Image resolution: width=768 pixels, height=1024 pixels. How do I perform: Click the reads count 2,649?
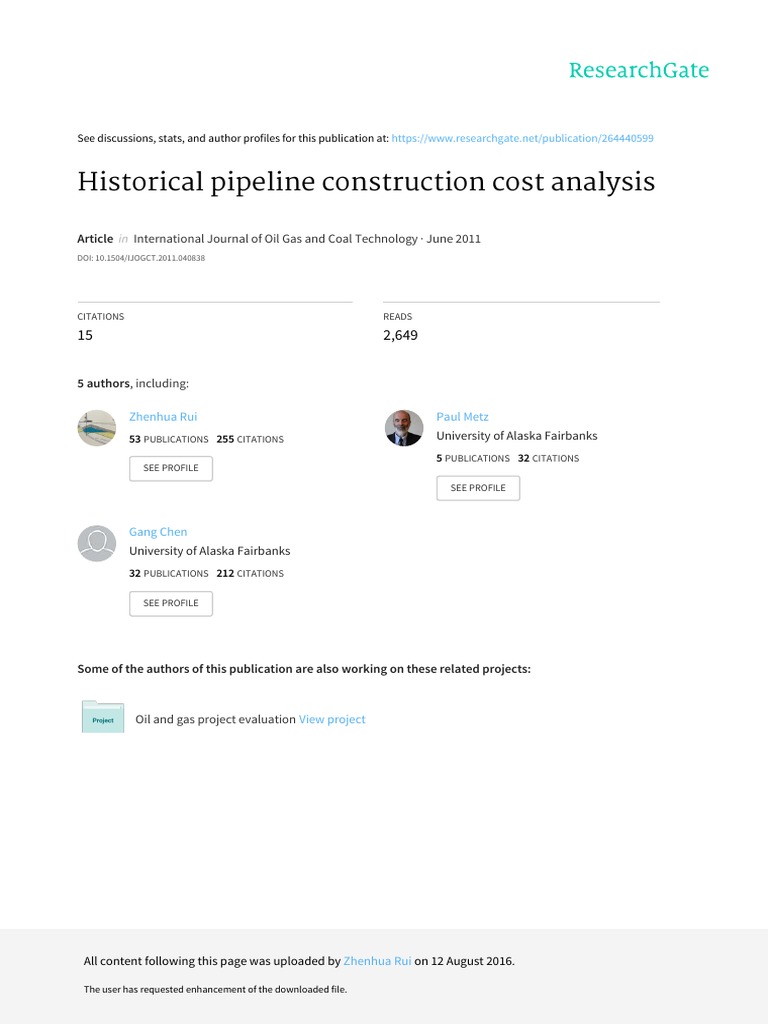(400, 336)
